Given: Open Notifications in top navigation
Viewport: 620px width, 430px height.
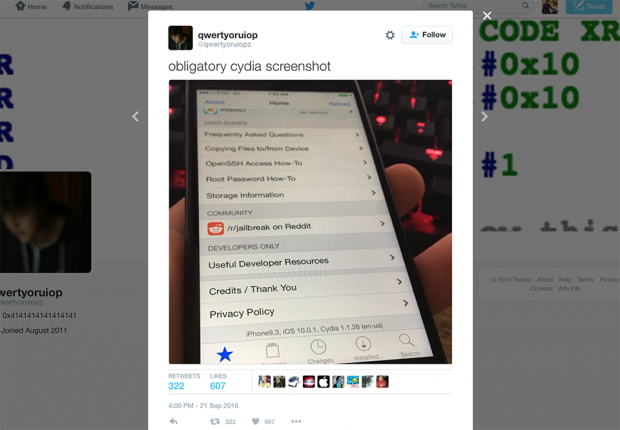Looking at the screenshot, I should click(x=88, y=6).
